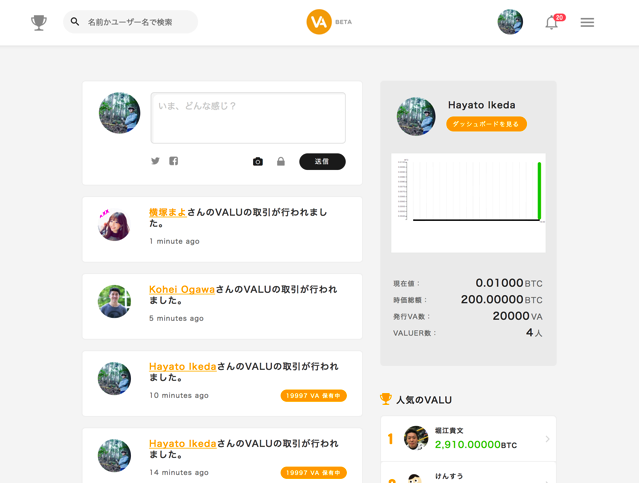Open 横塚まよ profile link
Screen dimensions: 639x483
[168, 212]
